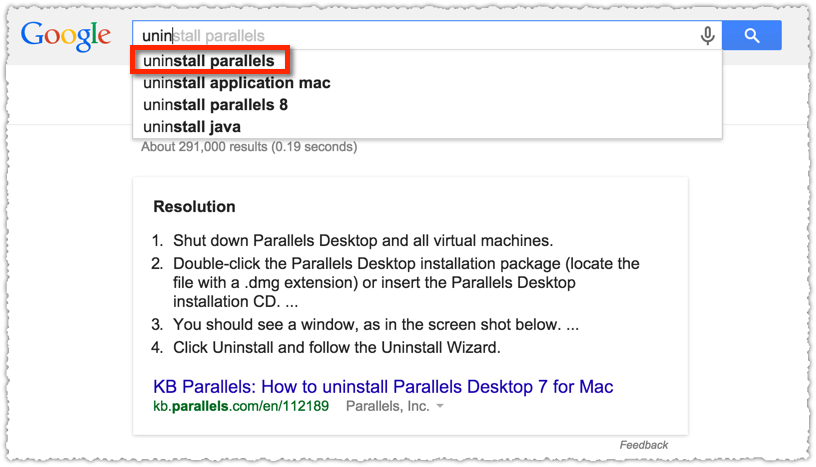Select suggestion 'uninstall application mac'

(x=237, y=83)
